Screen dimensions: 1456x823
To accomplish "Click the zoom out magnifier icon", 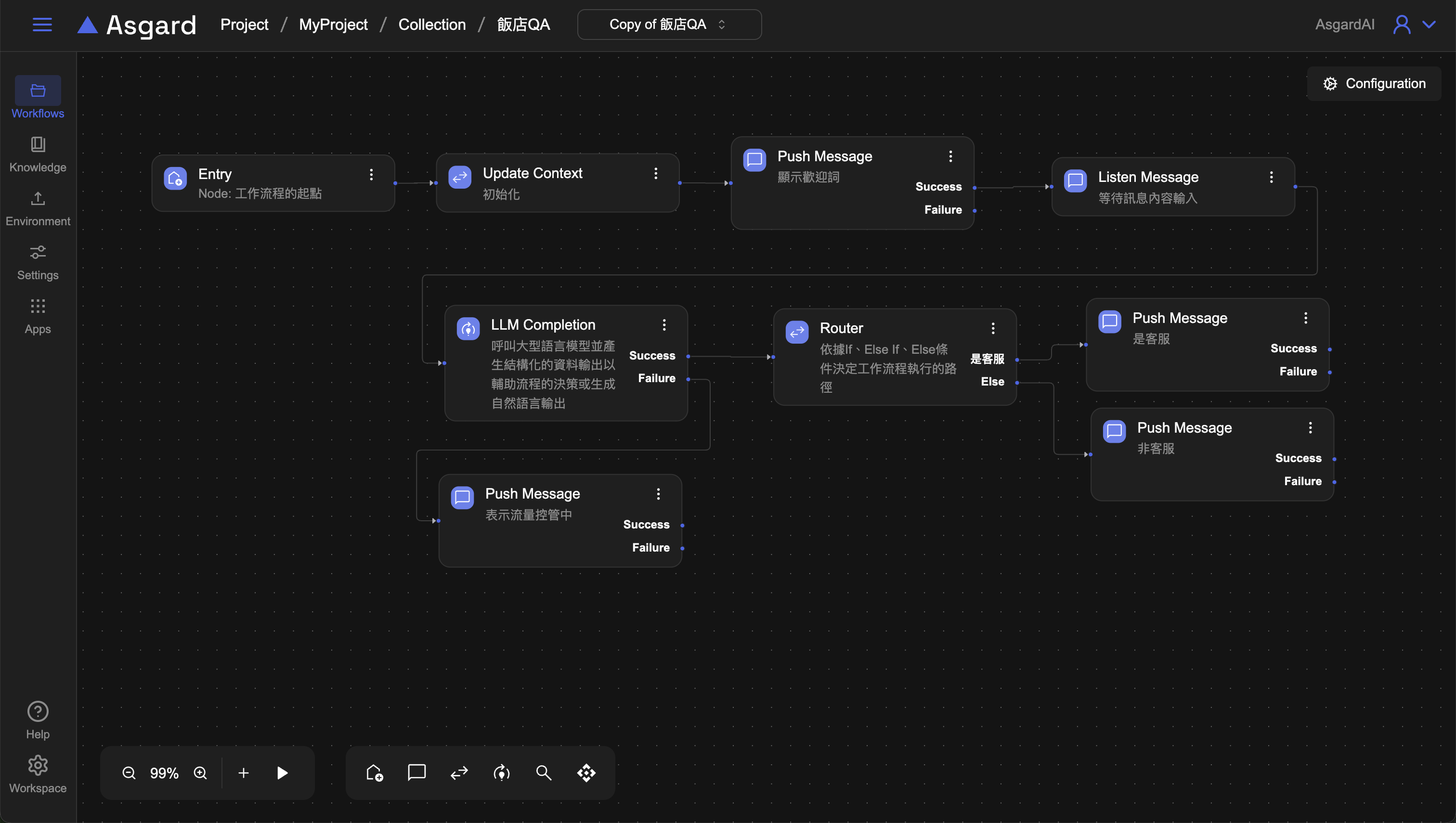I will tap(129, 772).
